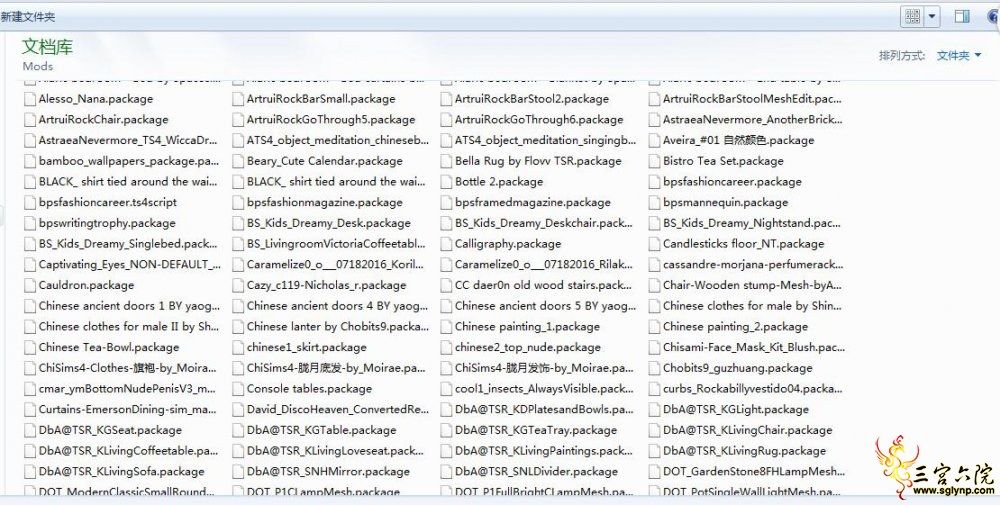Click file icon of Calligraphy.package
The height and width of the screenshot is (505, 1000).
[x=446, y=244]
